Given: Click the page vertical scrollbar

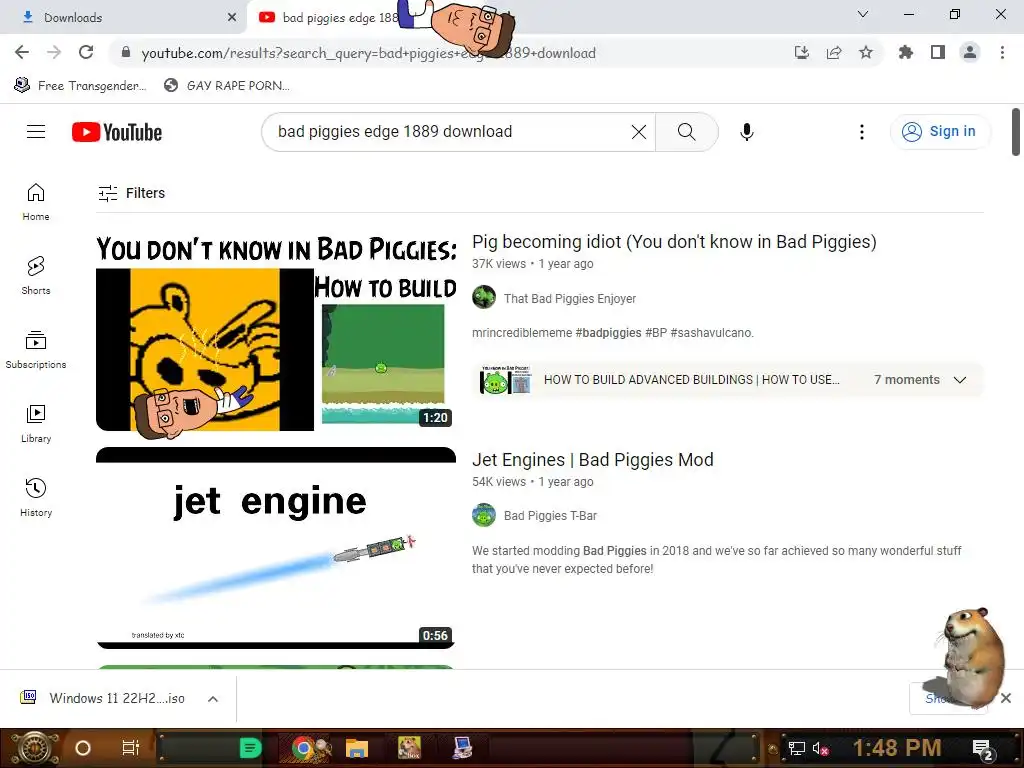Looking at the screenshot, I should point(1016,133).
